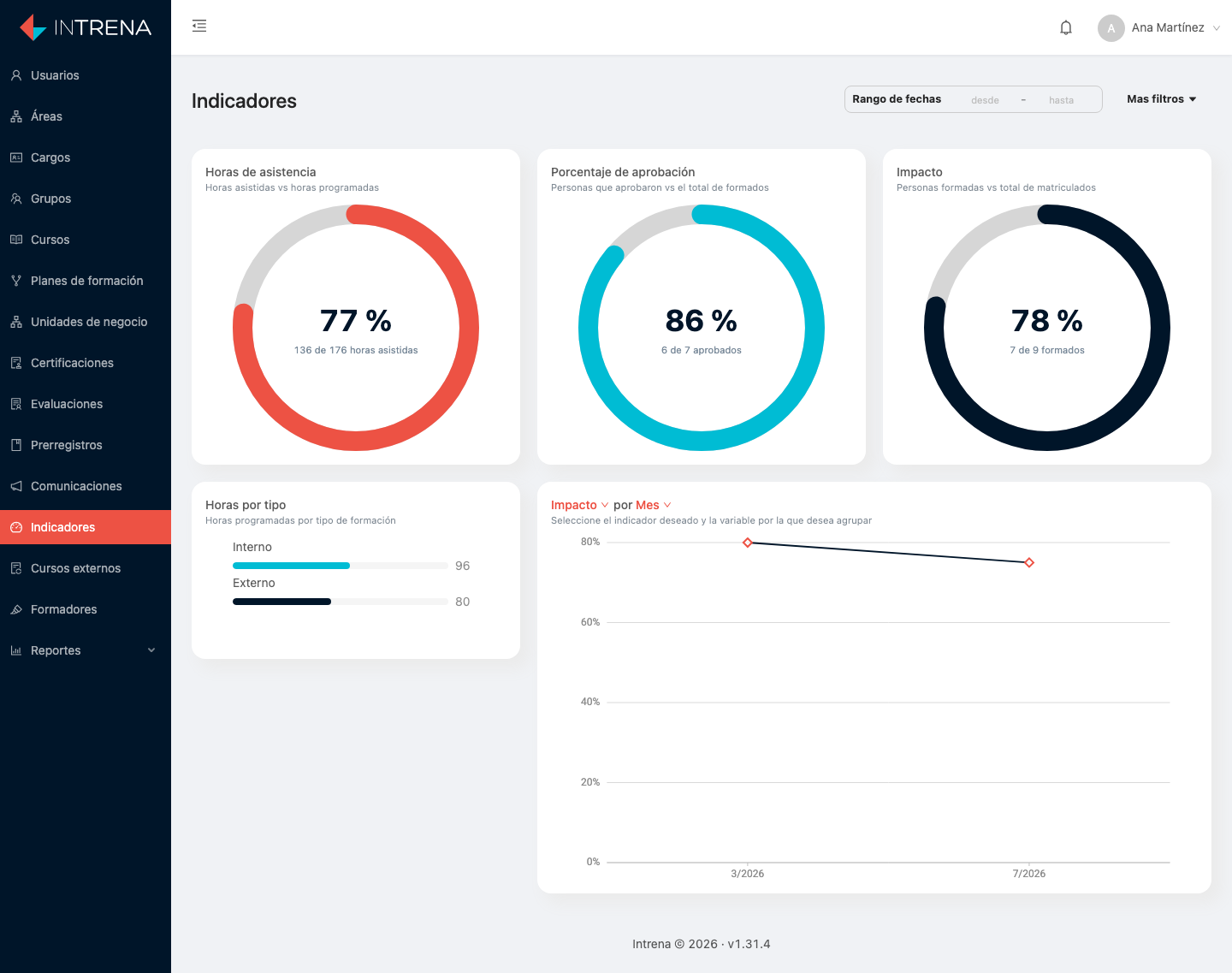Click the Intrena logo
1232x973 pixels.
[x=86, y=27]
